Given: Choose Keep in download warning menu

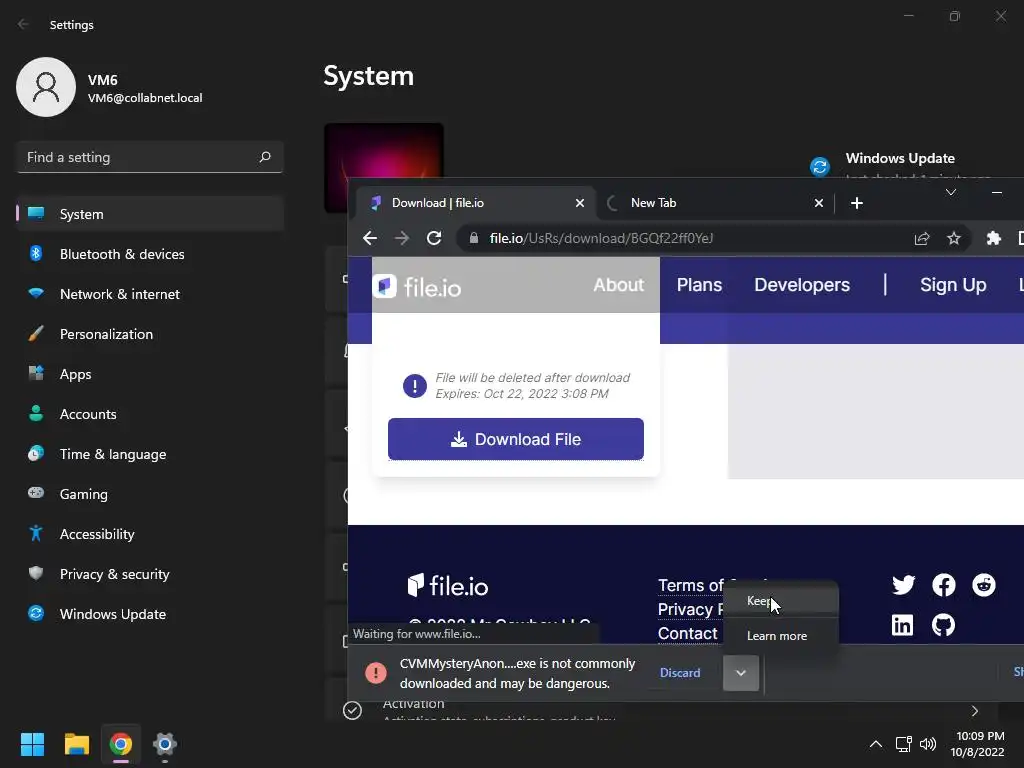Looking at the screenshot, I should [x=780, y=601].
